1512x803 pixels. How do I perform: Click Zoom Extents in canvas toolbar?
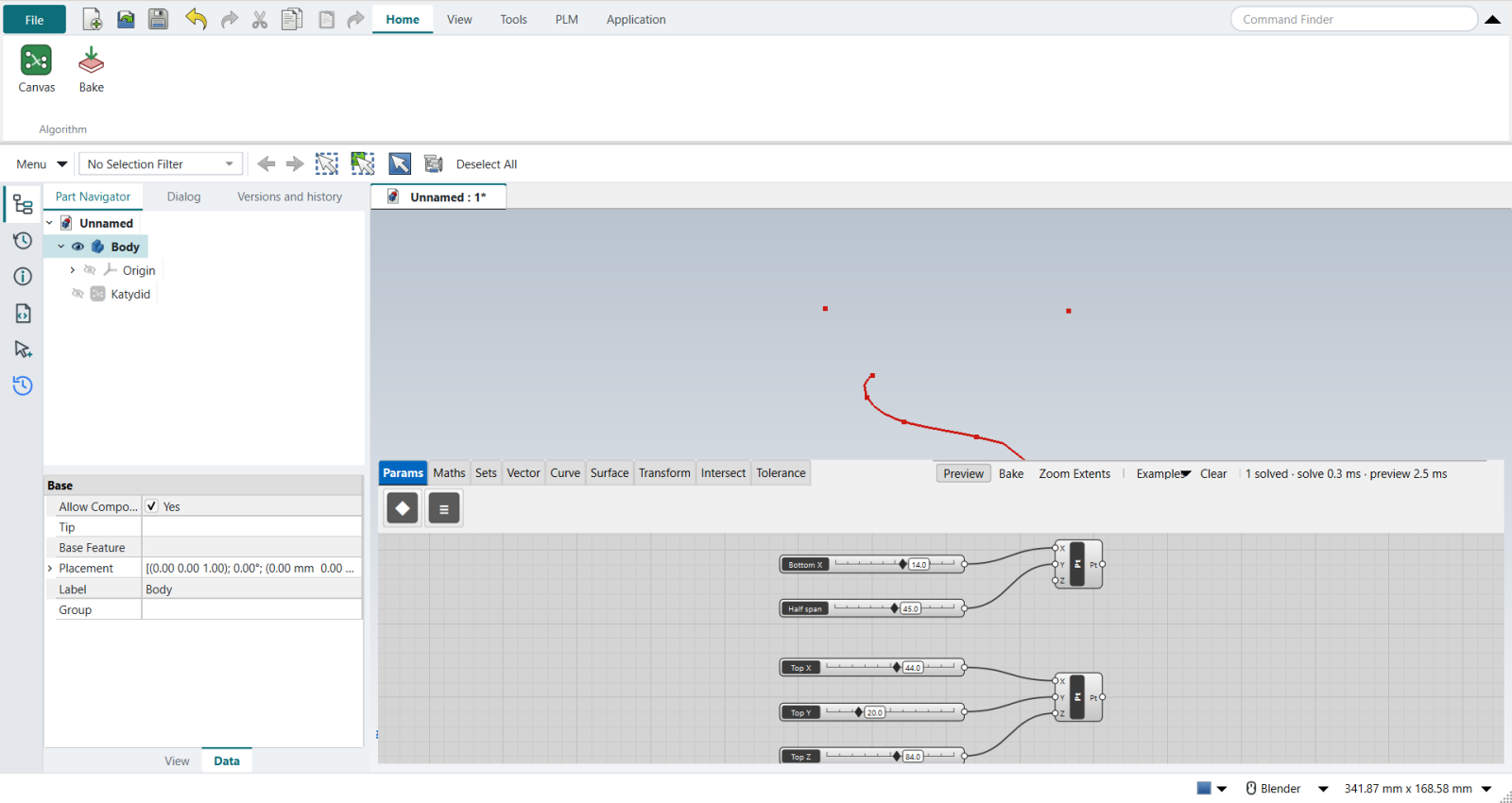point(1074,473)
